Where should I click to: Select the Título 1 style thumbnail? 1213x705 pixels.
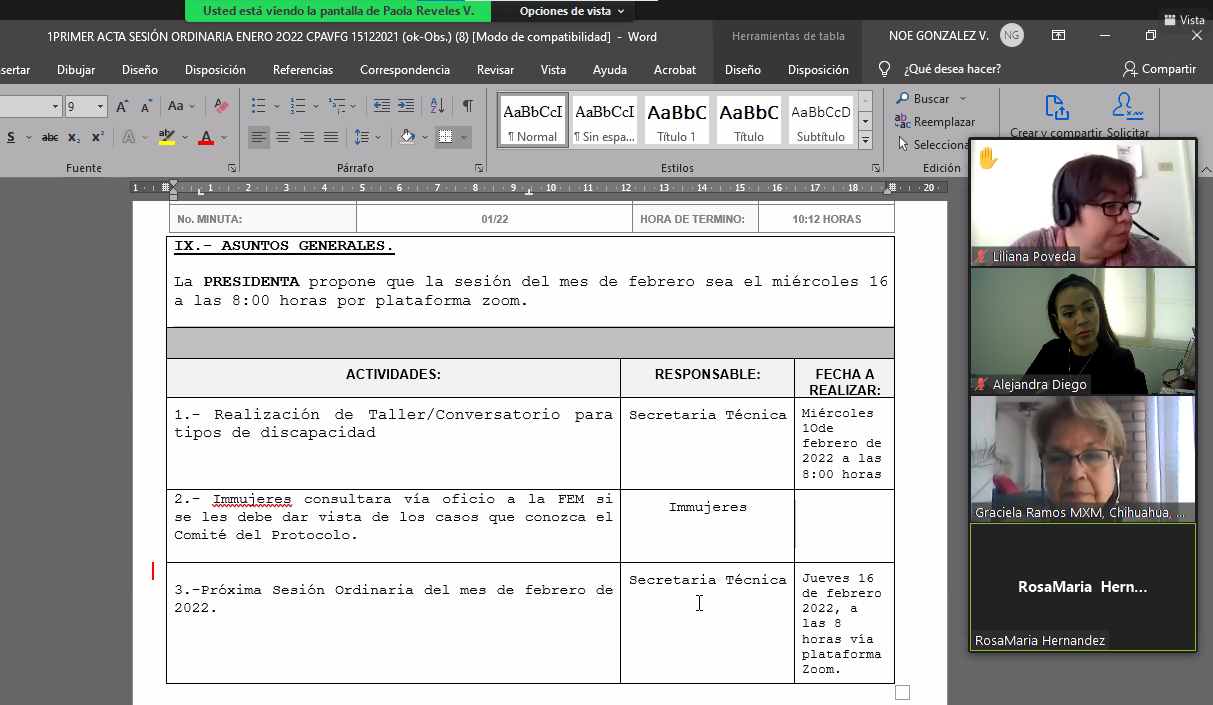click(x=677, y=120)
